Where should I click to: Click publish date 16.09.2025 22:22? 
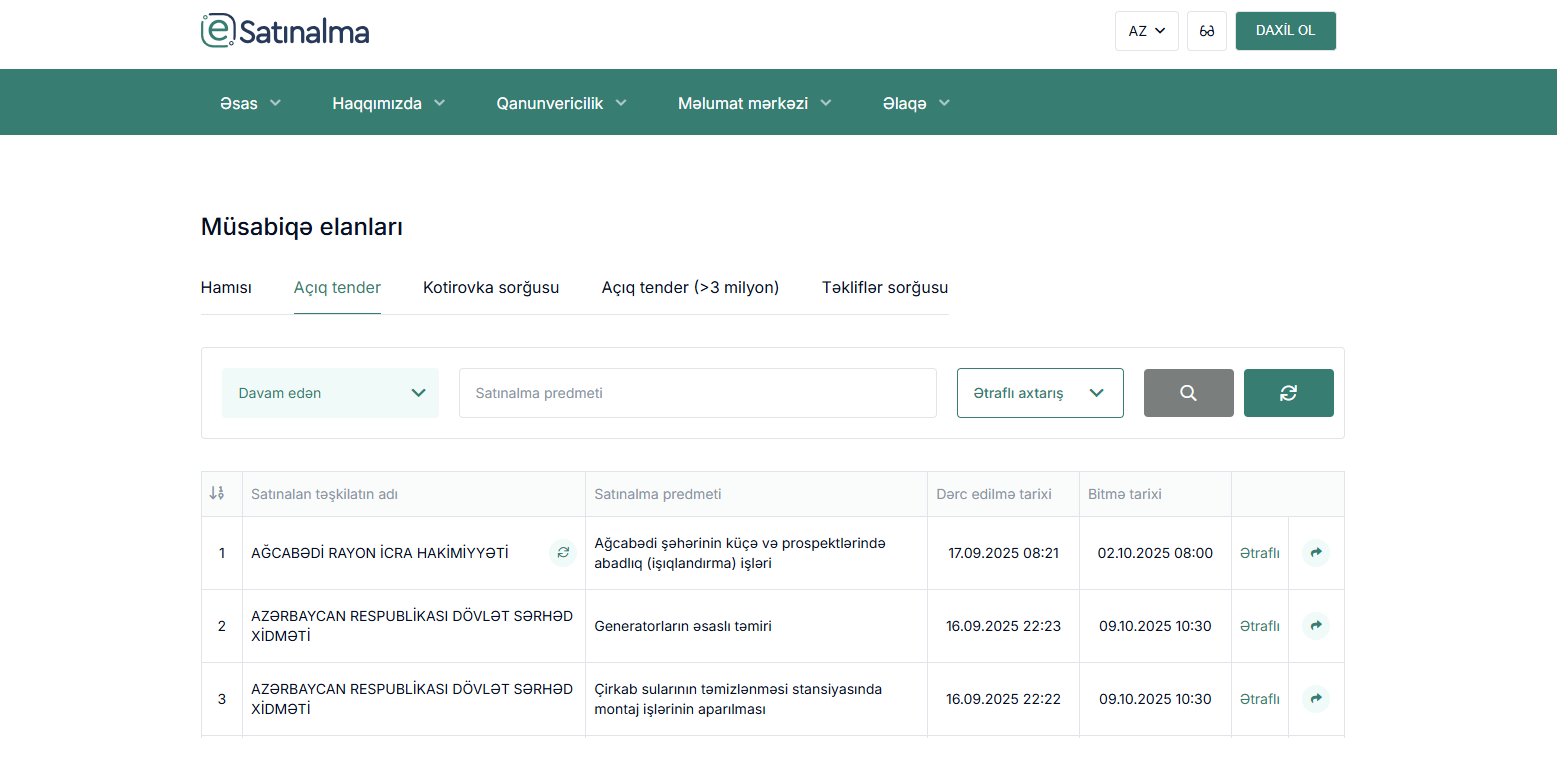(x=1004, y=699)
